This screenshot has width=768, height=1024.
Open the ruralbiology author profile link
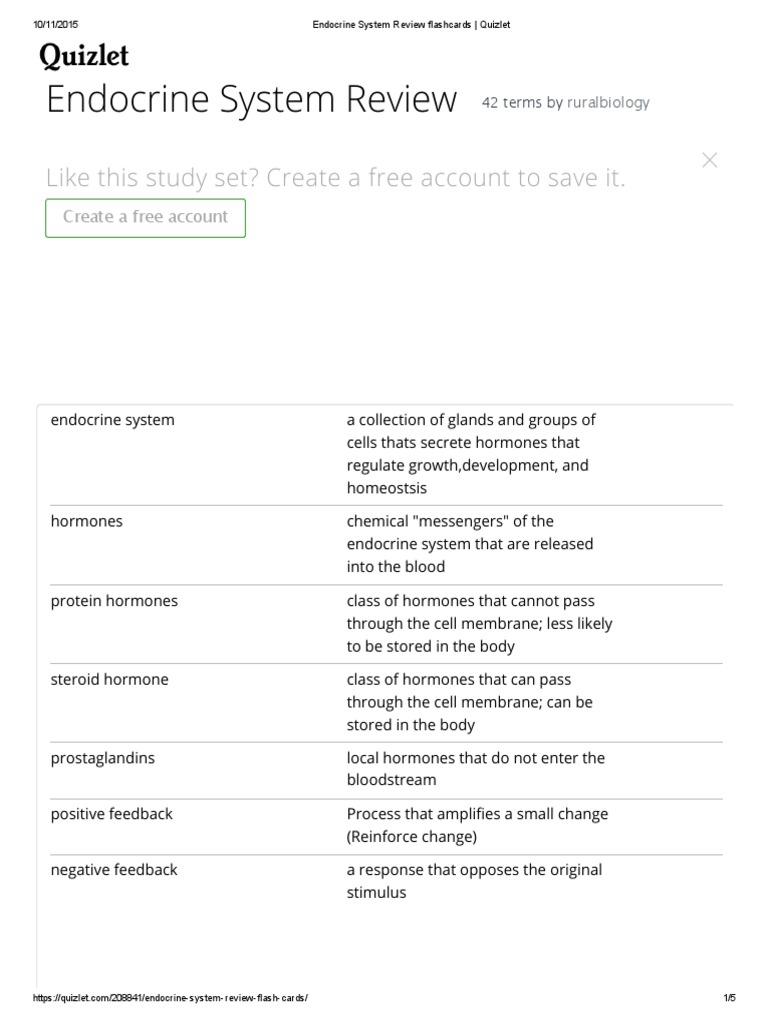608,102
